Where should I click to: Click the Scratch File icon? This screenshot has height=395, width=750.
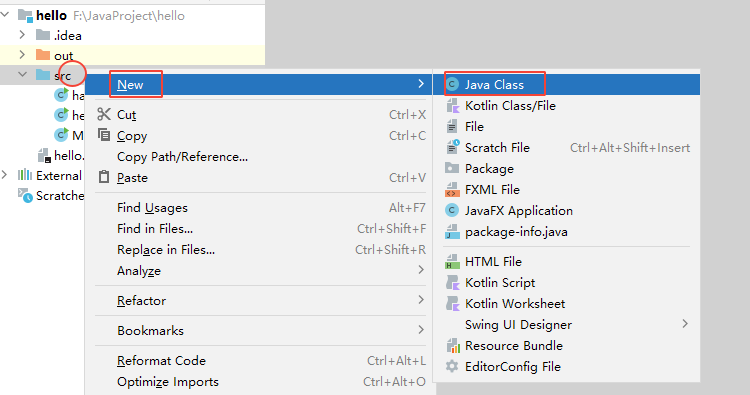(x=452, y=147)
